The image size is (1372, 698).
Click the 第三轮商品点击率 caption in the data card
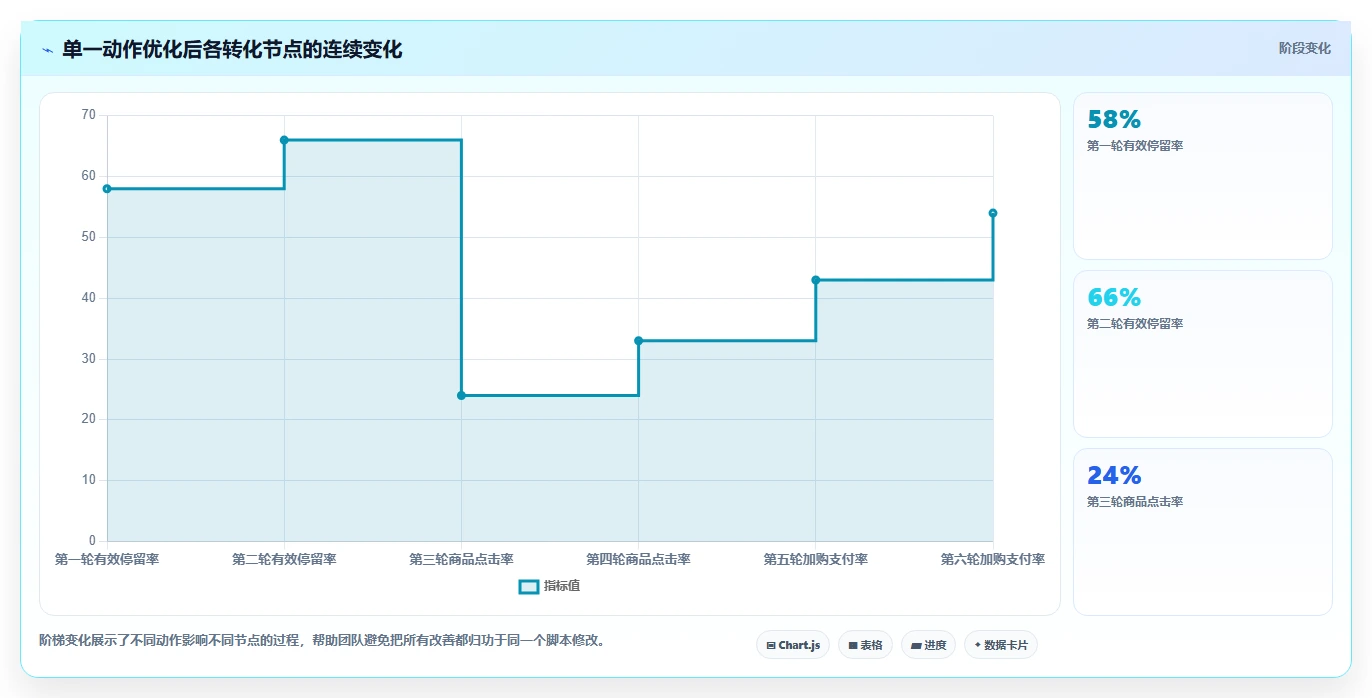click(1135, 502)
